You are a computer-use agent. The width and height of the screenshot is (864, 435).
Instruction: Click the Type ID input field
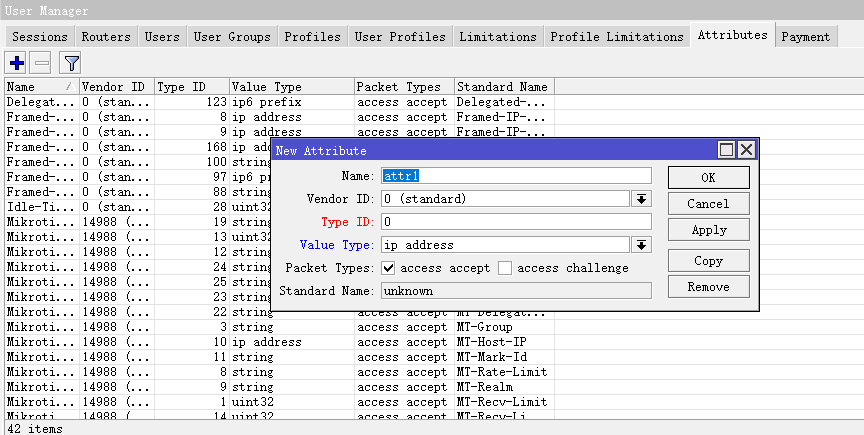pos(515,222)
